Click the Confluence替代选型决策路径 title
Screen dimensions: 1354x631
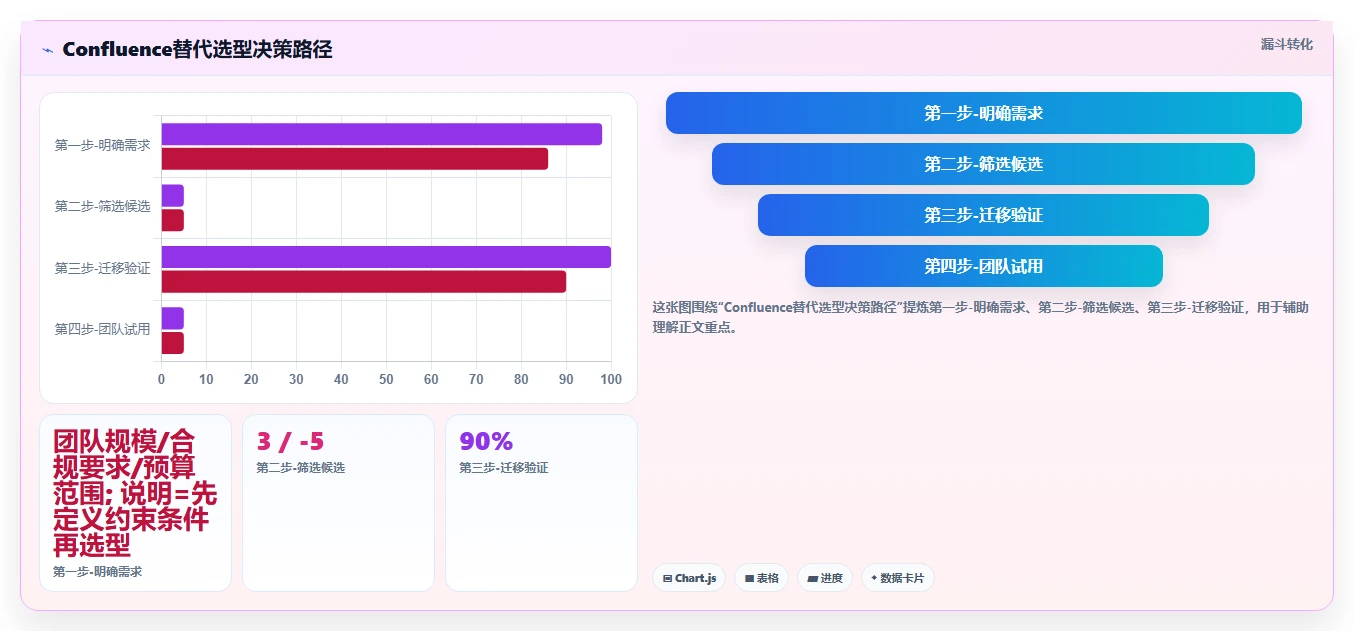197,49
